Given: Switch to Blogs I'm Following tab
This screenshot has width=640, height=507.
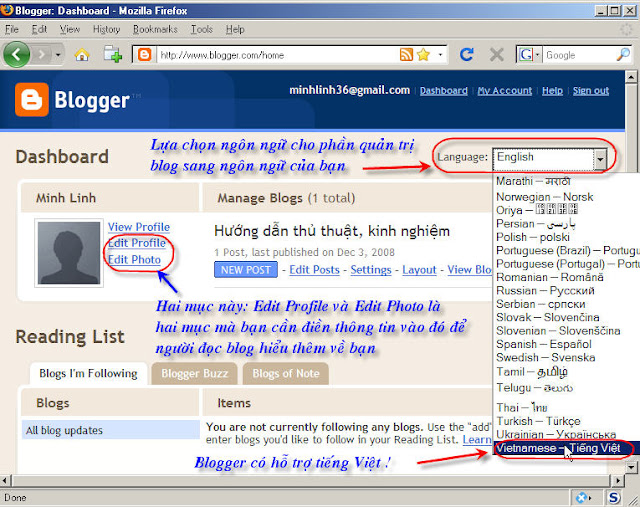Looking at the screenshot, I should [x=88, y=374].
